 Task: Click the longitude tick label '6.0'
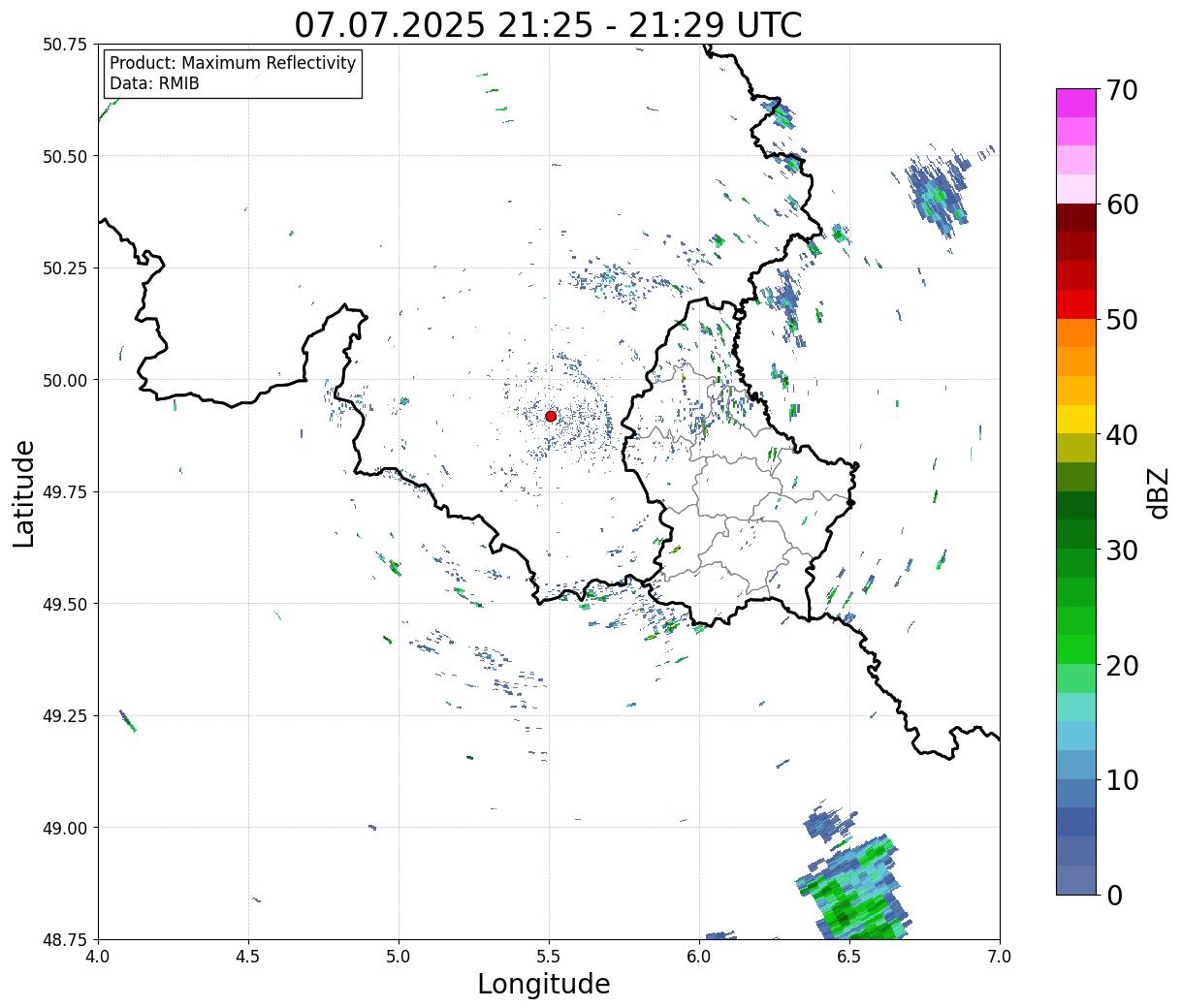click(699, 957)
